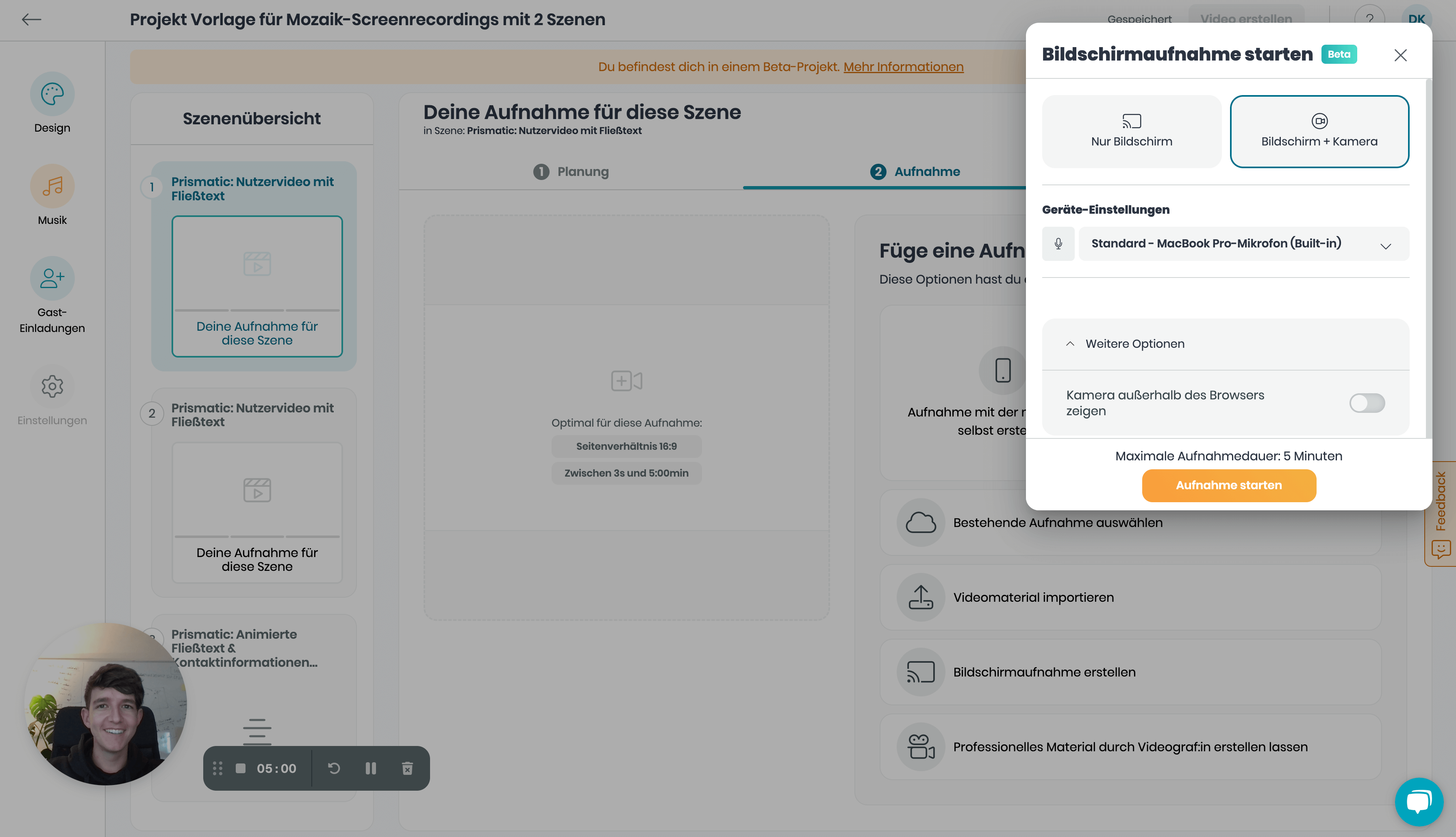This screenshot has width=1456, height=837.
Task: Toggle Kamera außerhalb des Browsers zeigen
Action: coord(1367,403)
